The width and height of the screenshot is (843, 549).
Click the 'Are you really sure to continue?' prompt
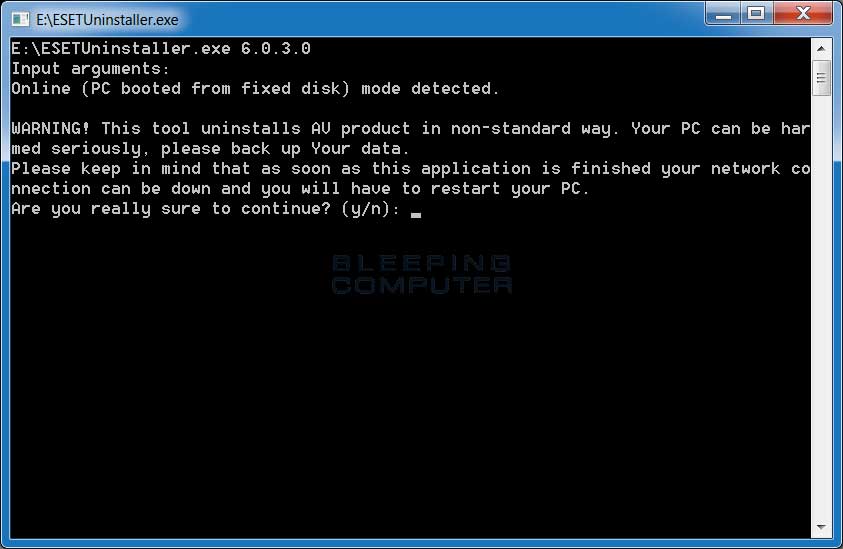pos(171,209)
